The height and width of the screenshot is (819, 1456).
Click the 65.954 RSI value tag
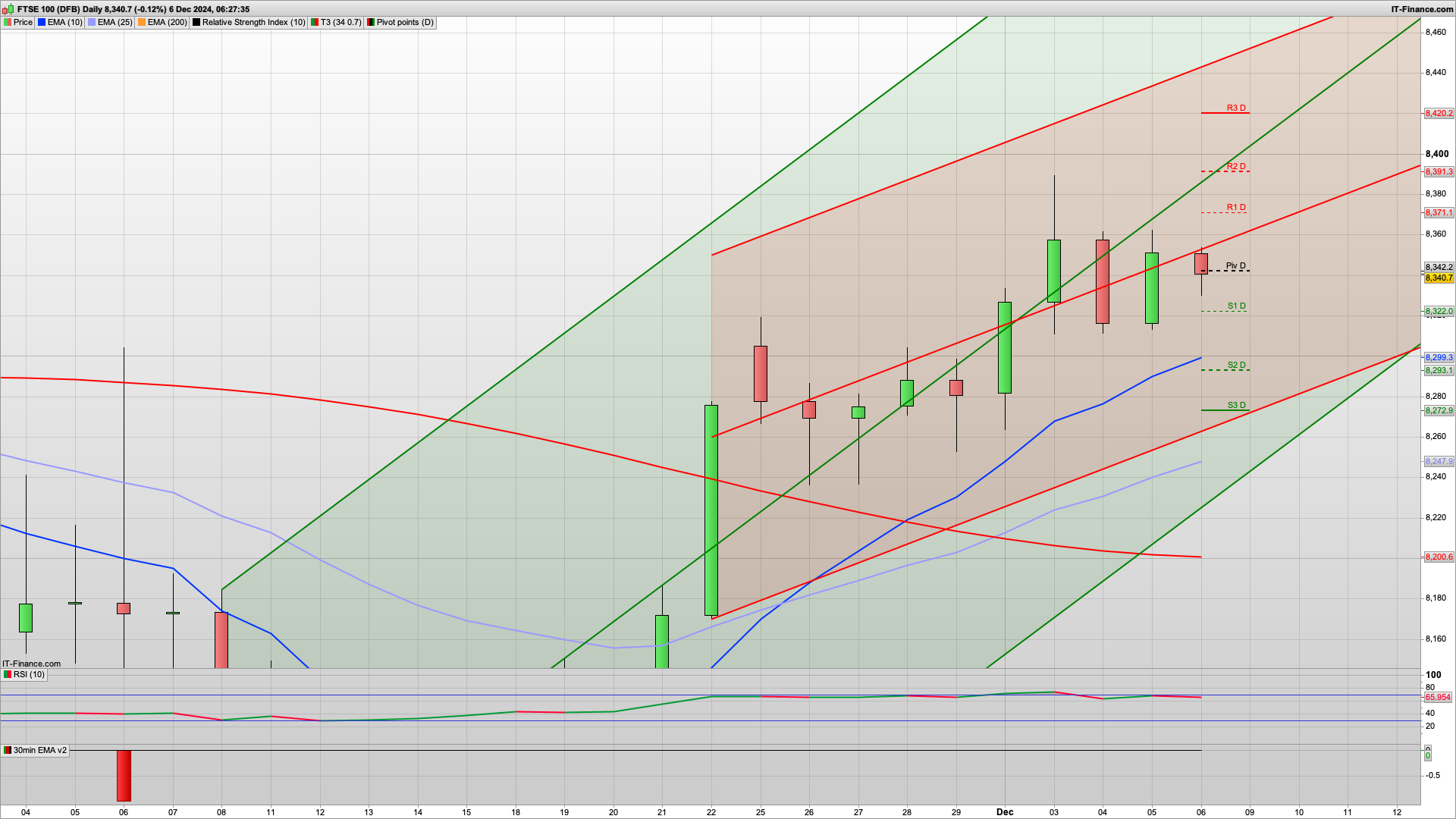point(1438,698)
